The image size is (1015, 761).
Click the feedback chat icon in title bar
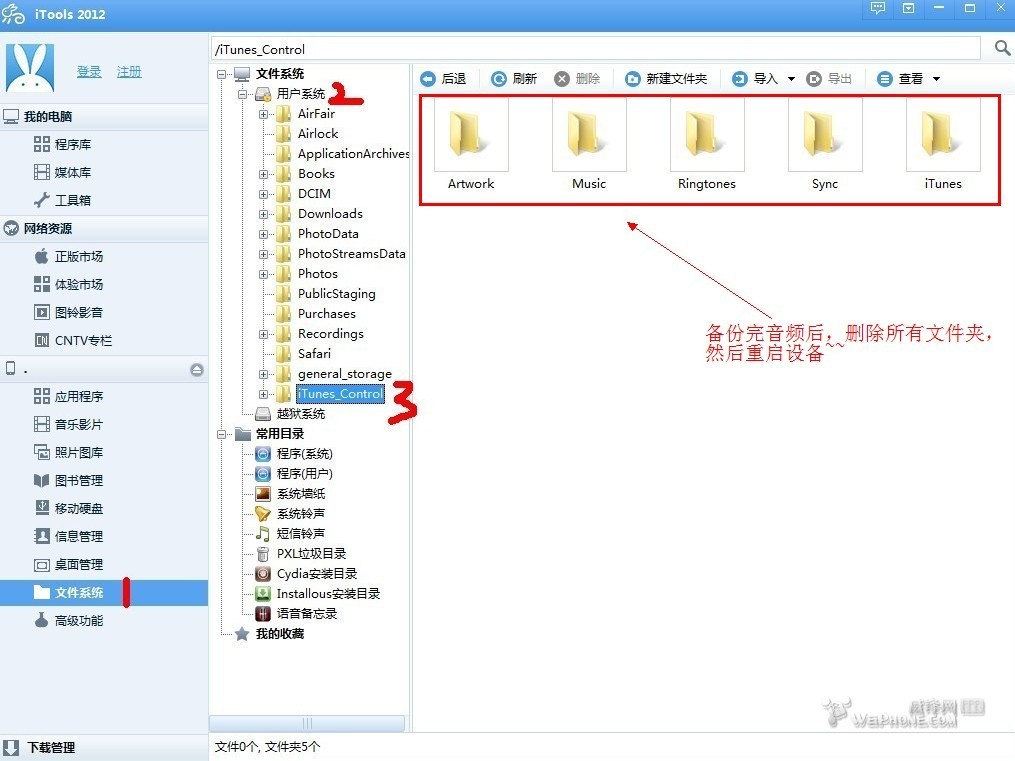877,8
